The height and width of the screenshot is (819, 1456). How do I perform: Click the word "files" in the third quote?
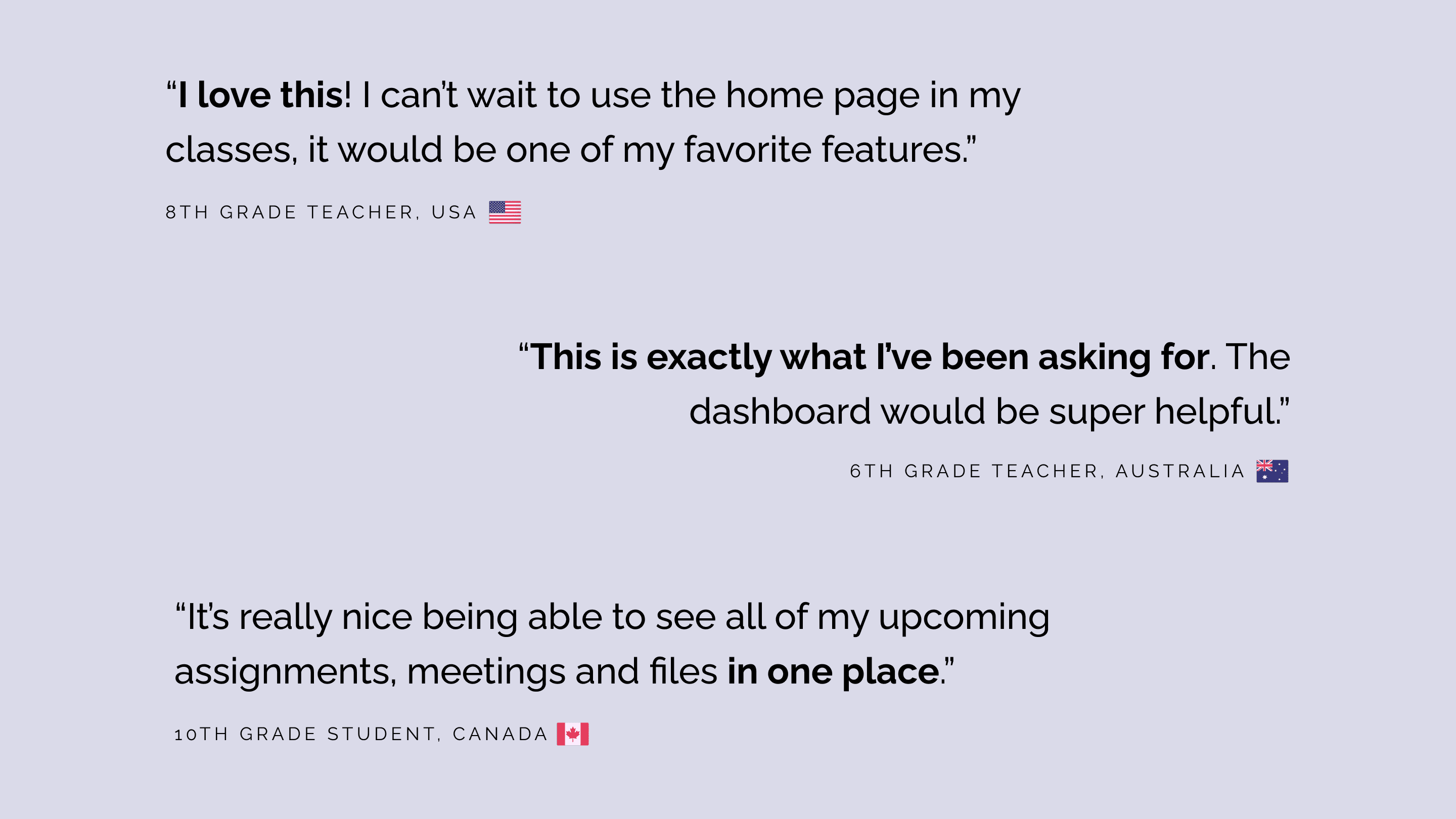pyautogui.click(x=683, y=671)
